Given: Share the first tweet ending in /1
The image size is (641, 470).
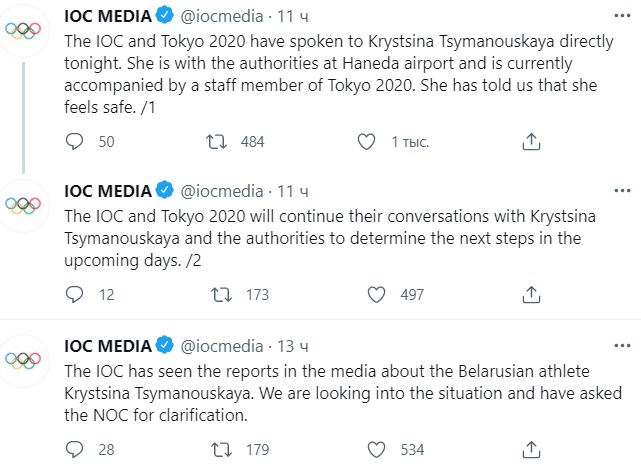Looking at the screenshot, I should pos(531,142).
